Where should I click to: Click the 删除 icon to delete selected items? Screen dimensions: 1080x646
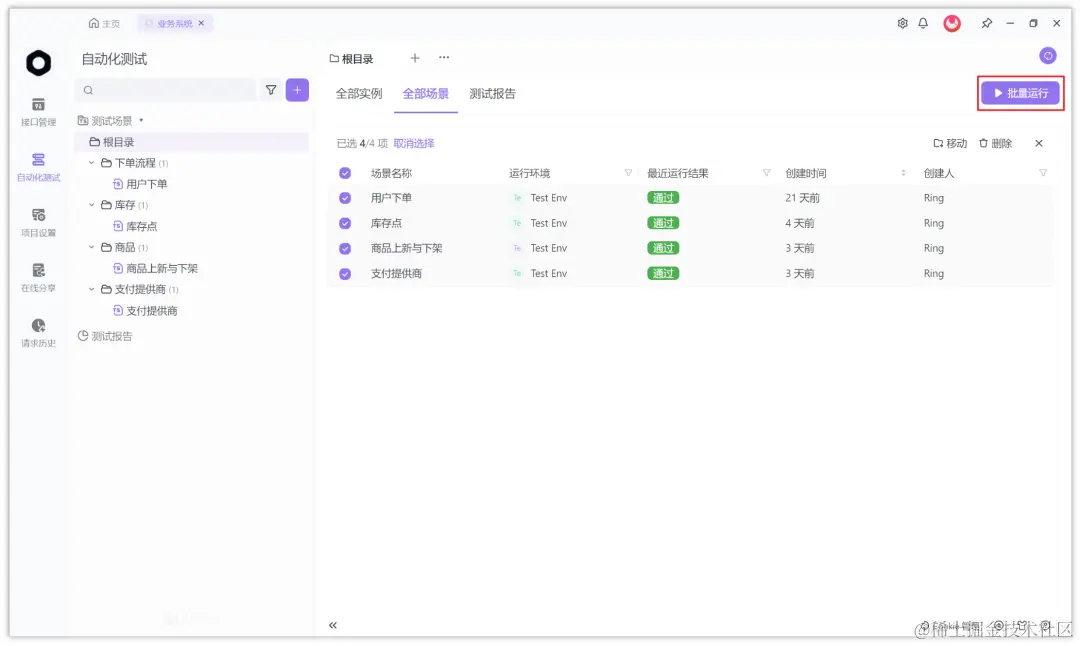pyautogui.click(x=996, y=143)
